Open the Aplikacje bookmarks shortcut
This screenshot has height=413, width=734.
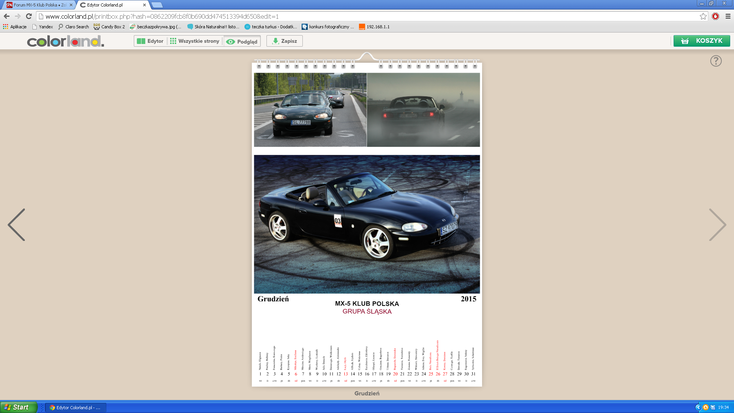(x=15, y=27)
